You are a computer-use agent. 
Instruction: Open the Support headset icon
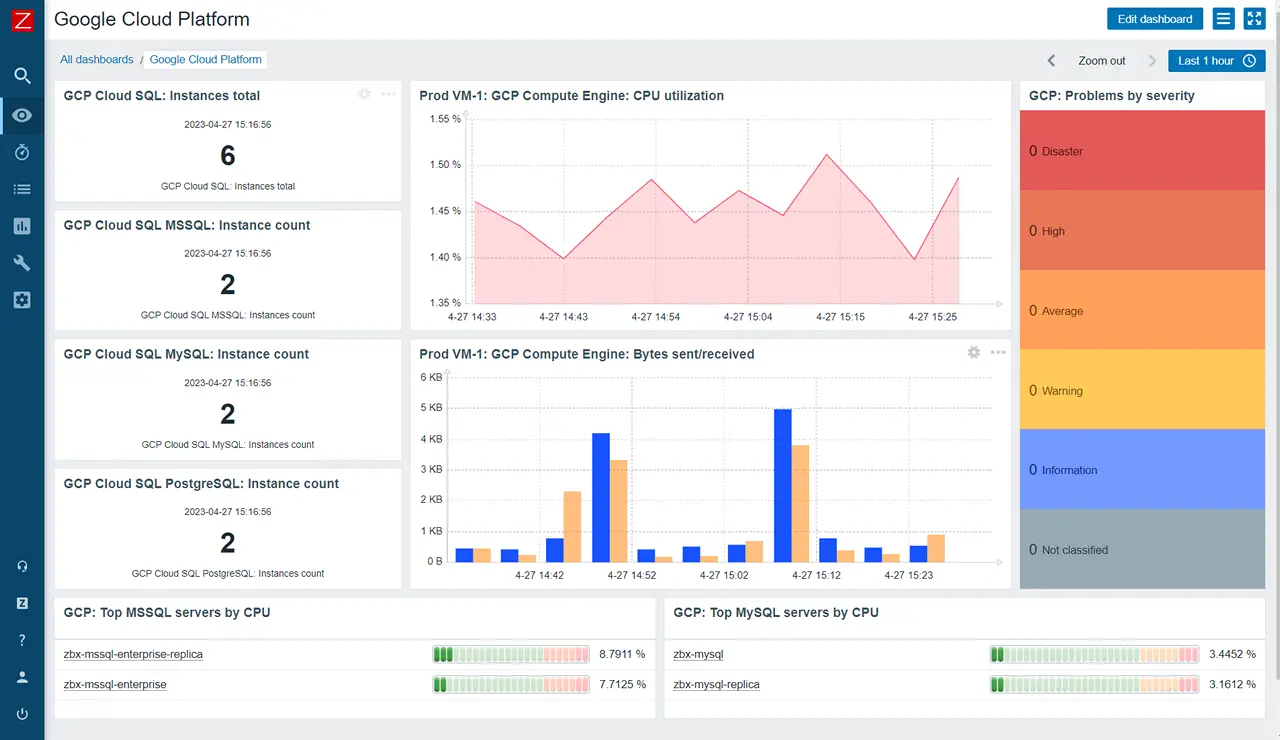pyautogui.click(x=22, y=566)
